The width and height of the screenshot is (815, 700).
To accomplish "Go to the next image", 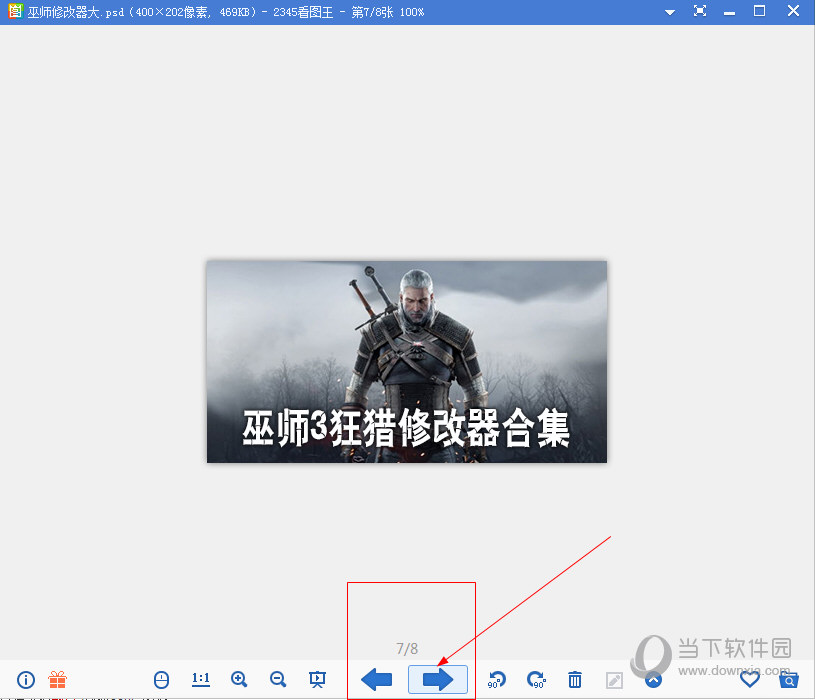I will 437,680.
